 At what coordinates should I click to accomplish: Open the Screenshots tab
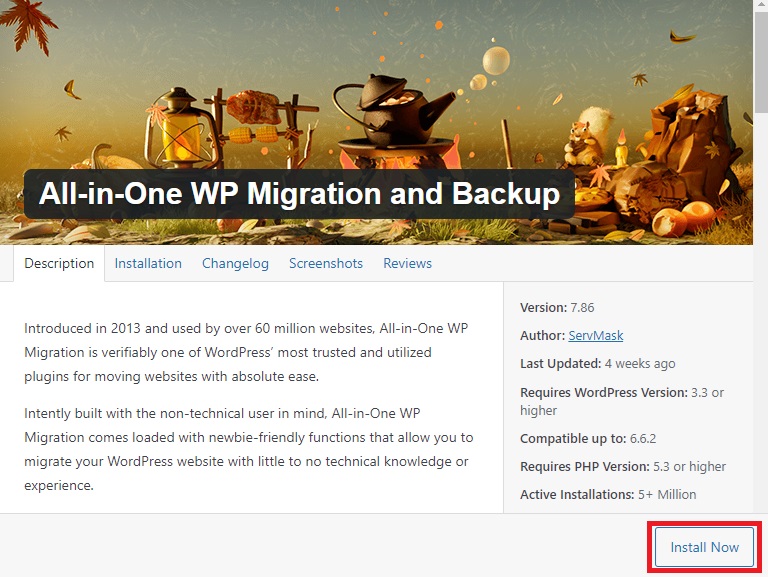[326, 264]
